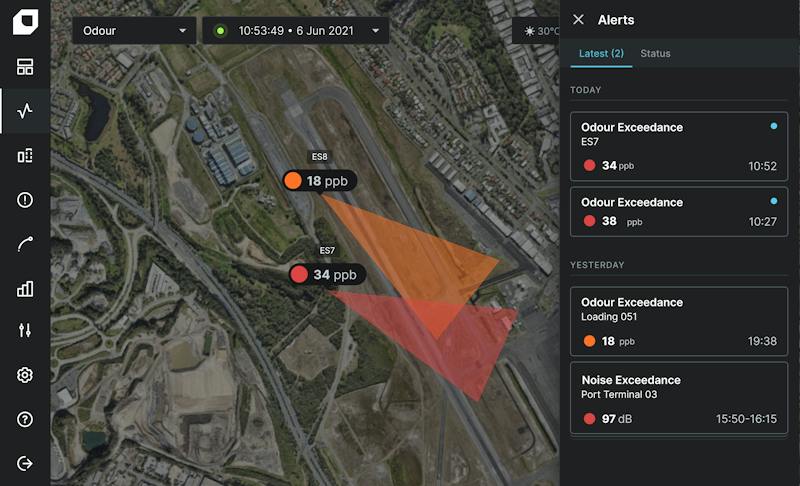Screen dimensions: 800x486
Task: Click the app logo in the sidebar
Action: click(x=25, y=22)
